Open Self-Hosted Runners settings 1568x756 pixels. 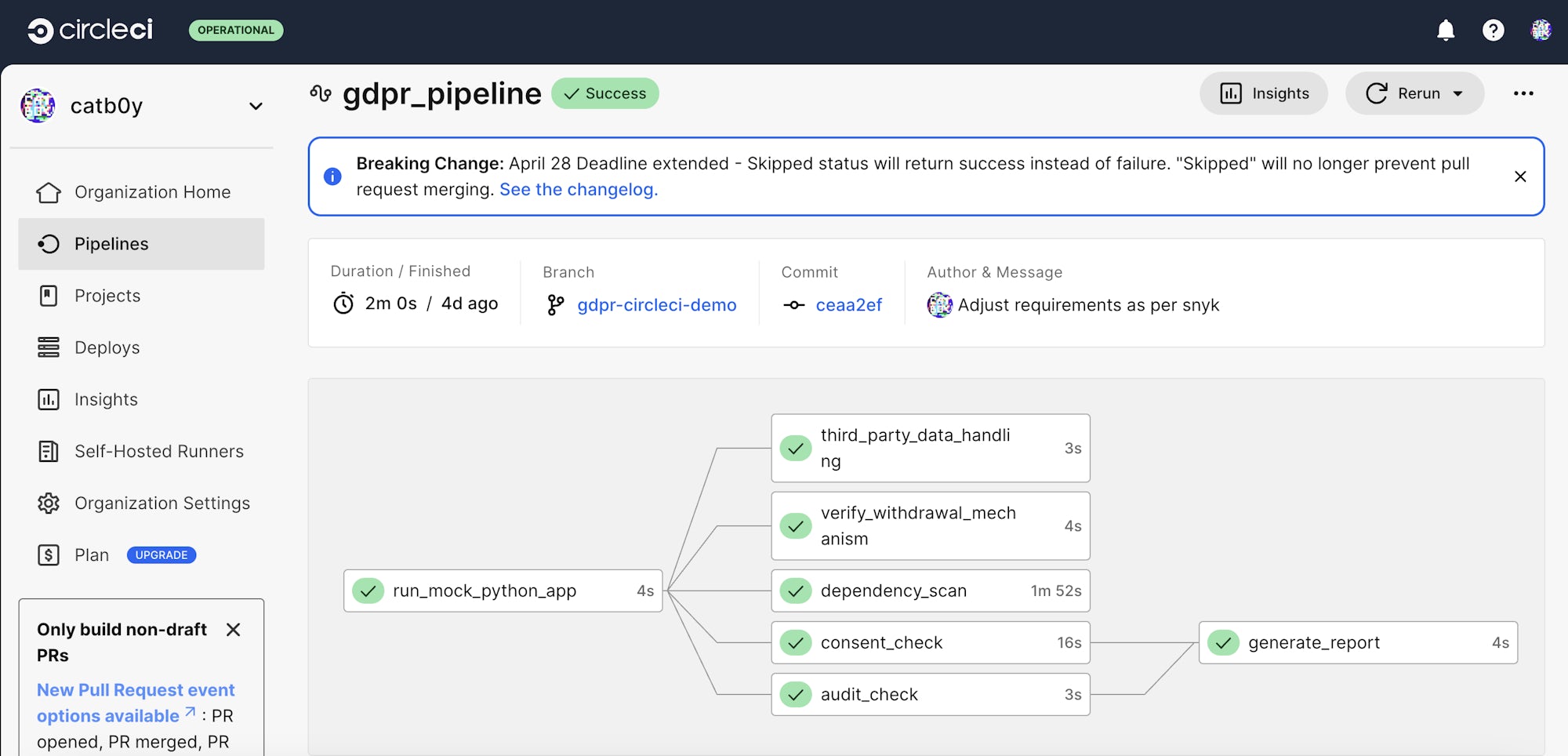pos(158,451)
